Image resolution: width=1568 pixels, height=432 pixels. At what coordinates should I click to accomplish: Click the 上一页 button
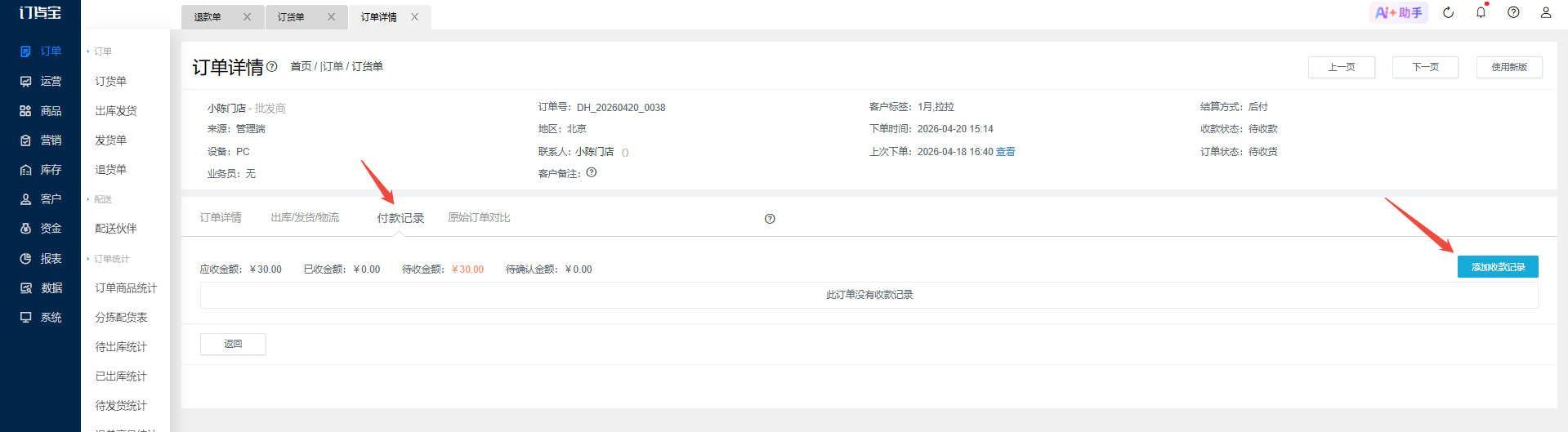point(1342,67)
